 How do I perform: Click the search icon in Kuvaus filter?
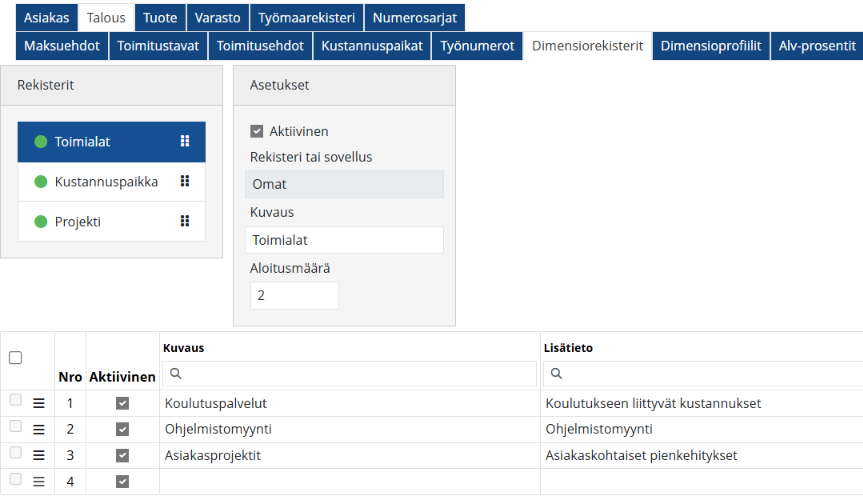[x=175, y=374]
